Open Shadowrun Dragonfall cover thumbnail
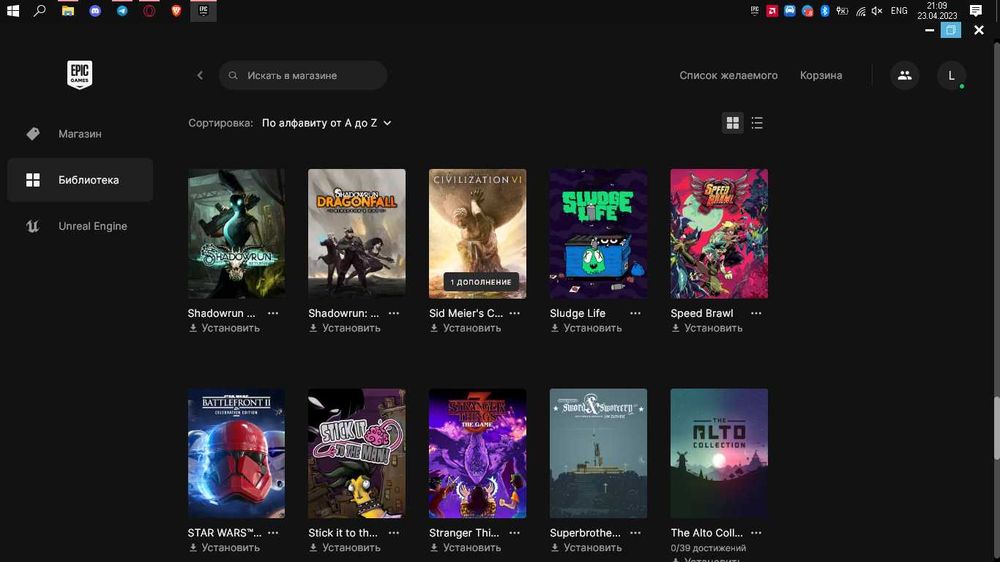 [x=357, y=233]
